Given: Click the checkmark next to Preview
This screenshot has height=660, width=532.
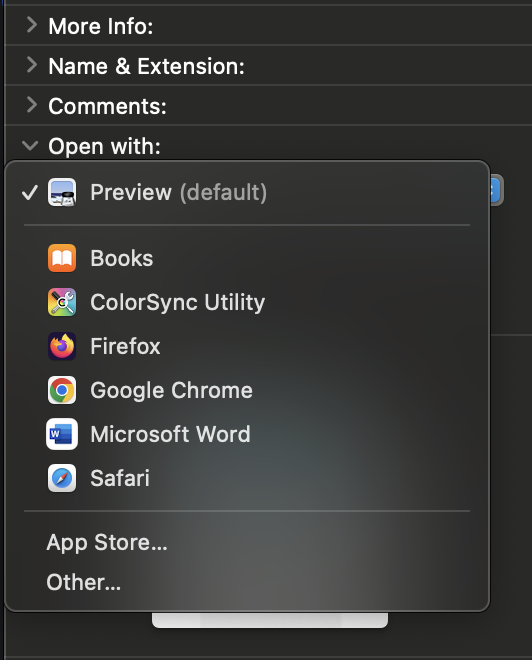Looking at the screenshot, I should pyautogui.click(x=30, y=193).
